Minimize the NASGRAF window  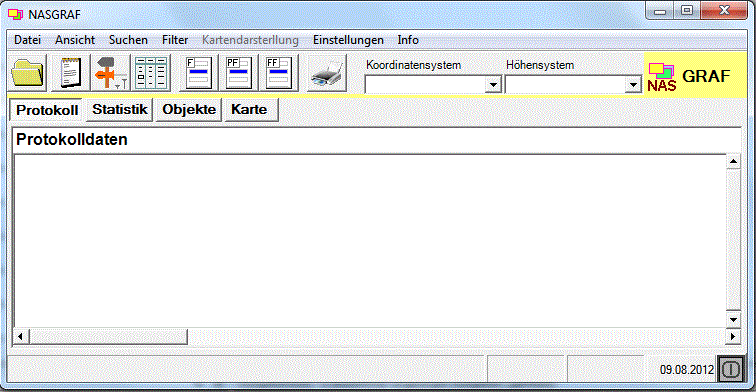[660, 12]
